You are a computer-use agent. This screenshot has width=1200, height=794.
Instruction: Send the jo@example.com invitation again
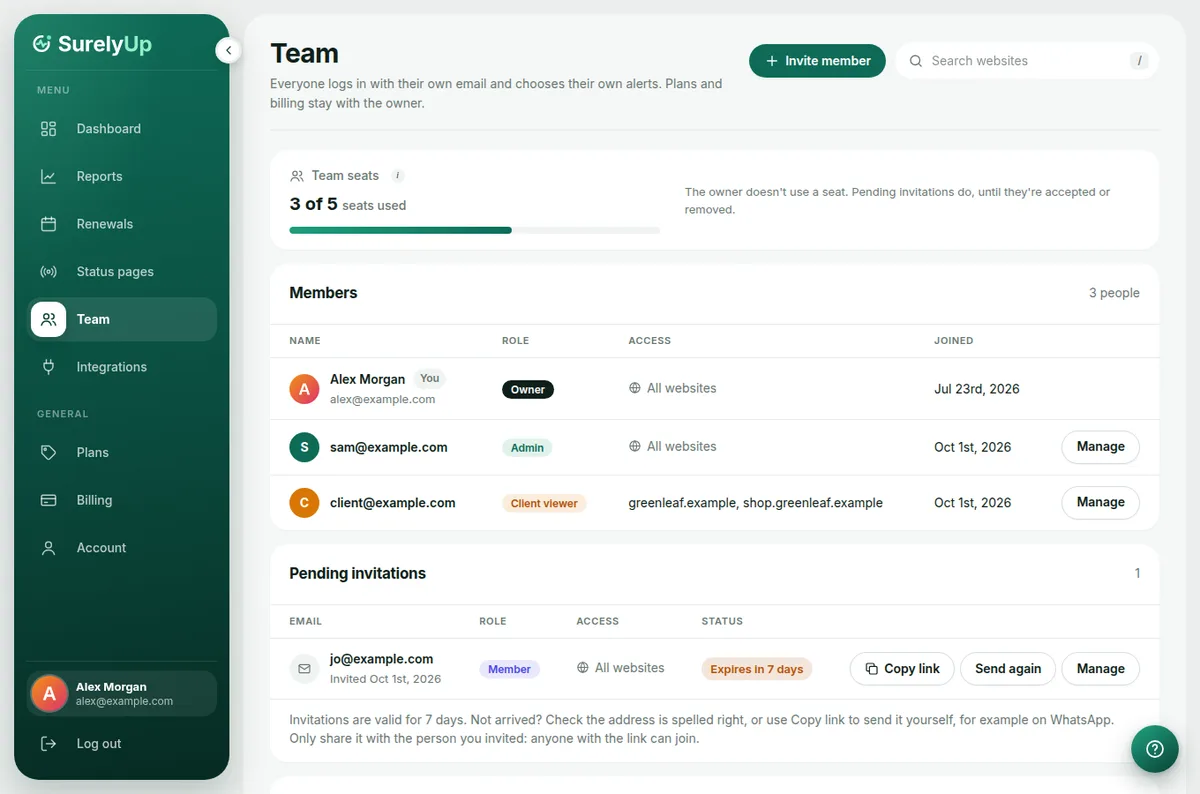(x=1008, y=669)
